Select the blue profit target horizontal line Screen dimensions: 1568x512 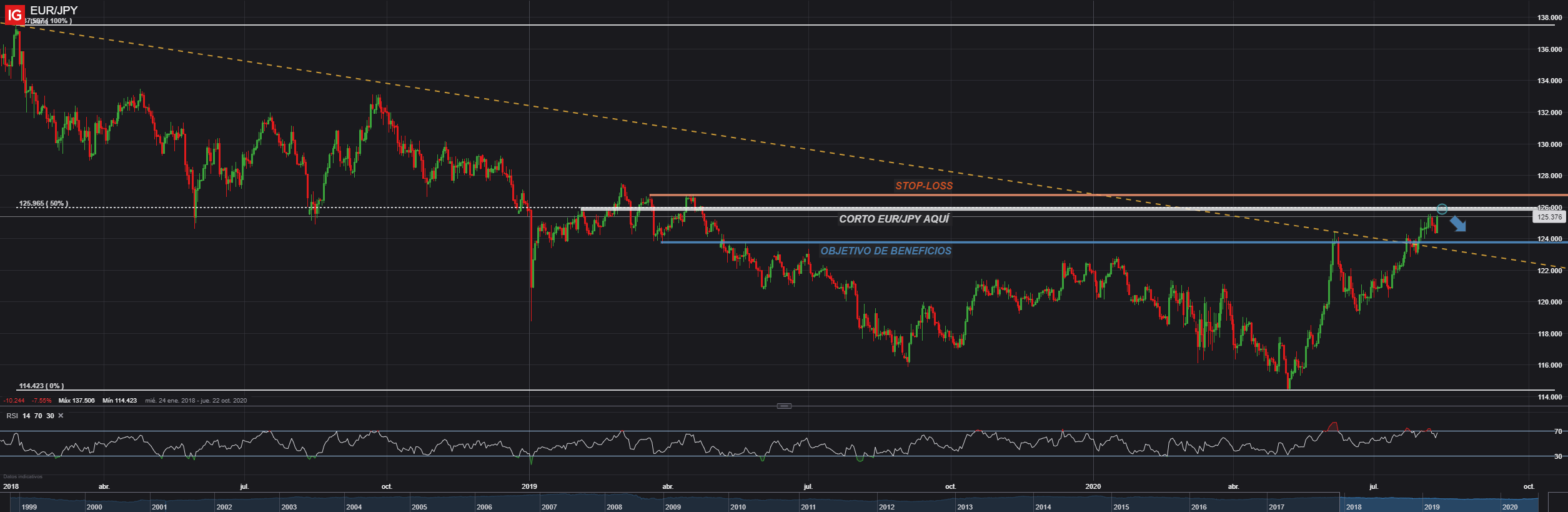pos(1114,242)
